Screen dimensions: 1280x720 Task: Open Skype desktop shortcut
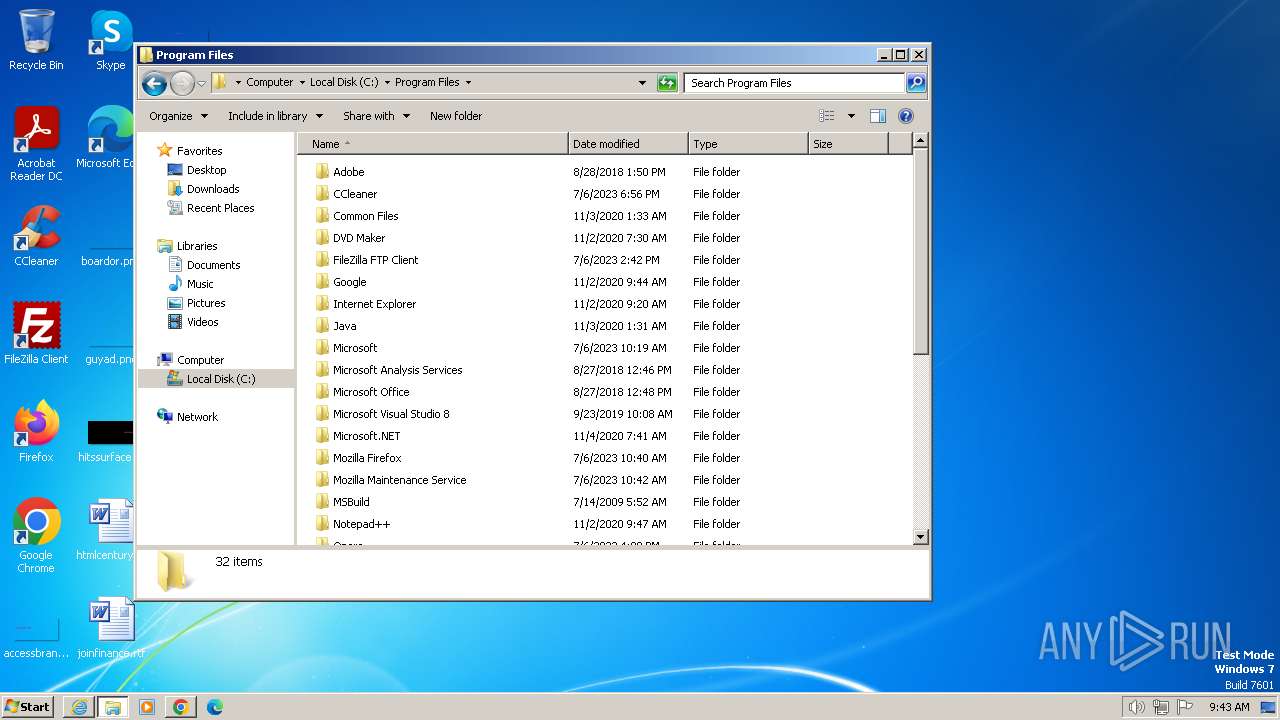pos(110,40)
